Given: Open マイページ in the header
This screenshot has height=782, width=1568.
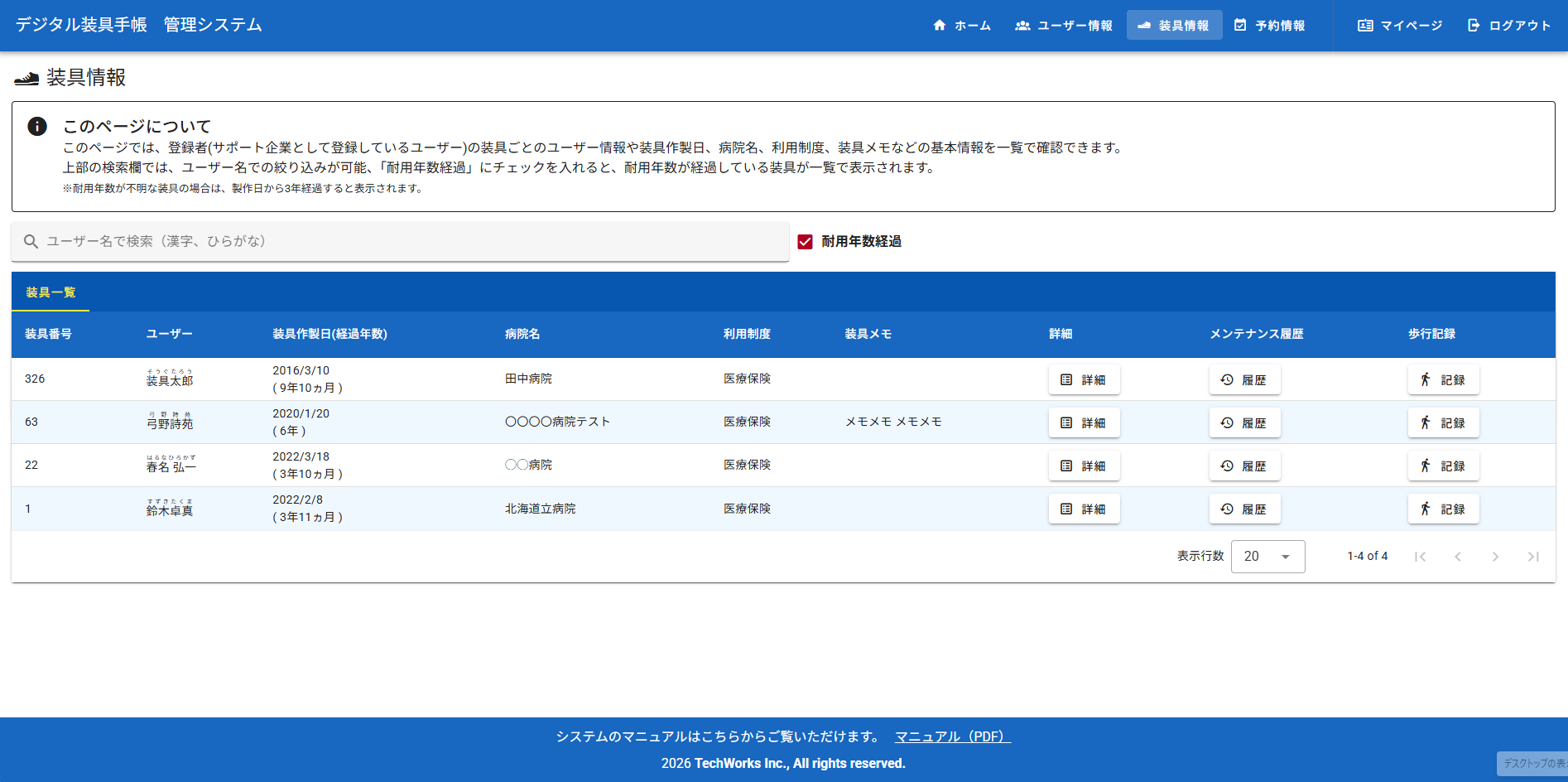Looking at the screenshot, I should click(x=1400, y=26).
